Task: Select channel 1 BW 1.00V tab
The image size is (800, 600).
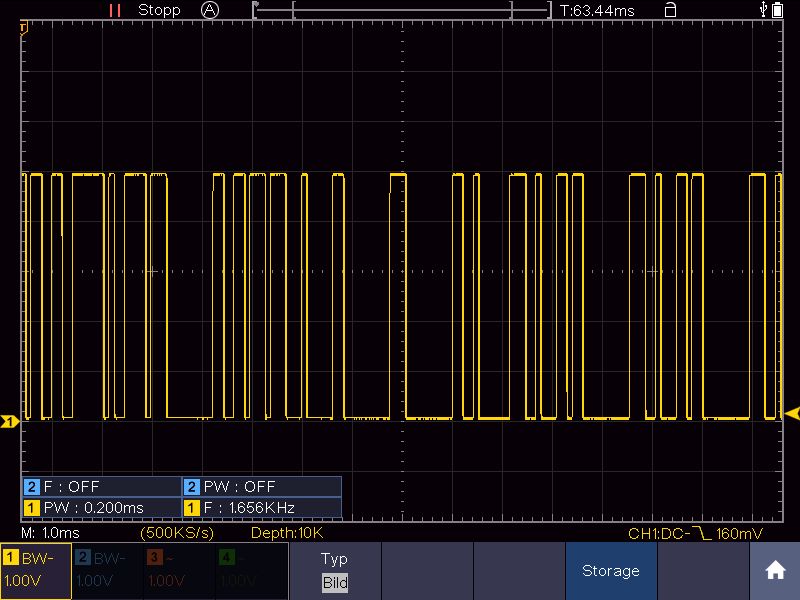Action: (36, 570)
